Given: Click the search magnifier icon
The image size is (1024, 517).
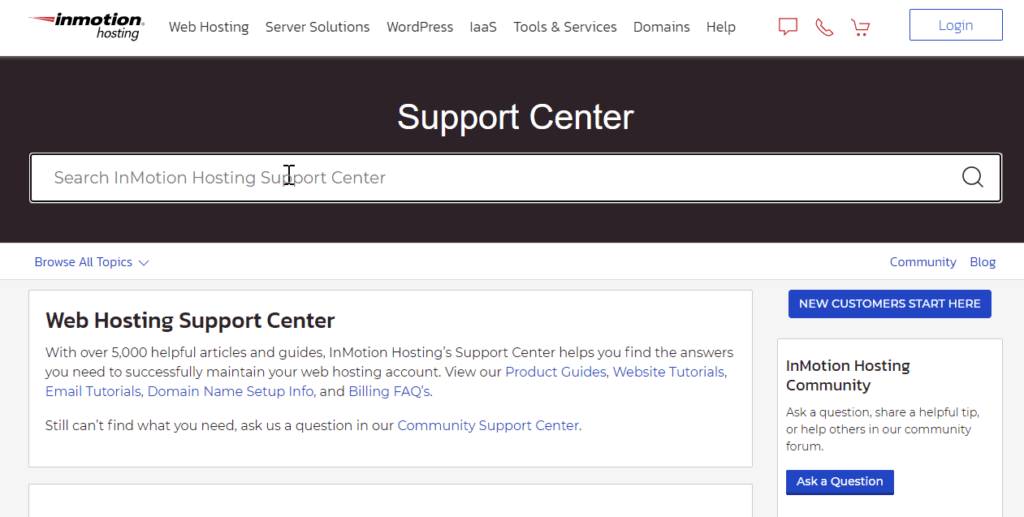Looking at the screenshot, I should click(972, 177).
